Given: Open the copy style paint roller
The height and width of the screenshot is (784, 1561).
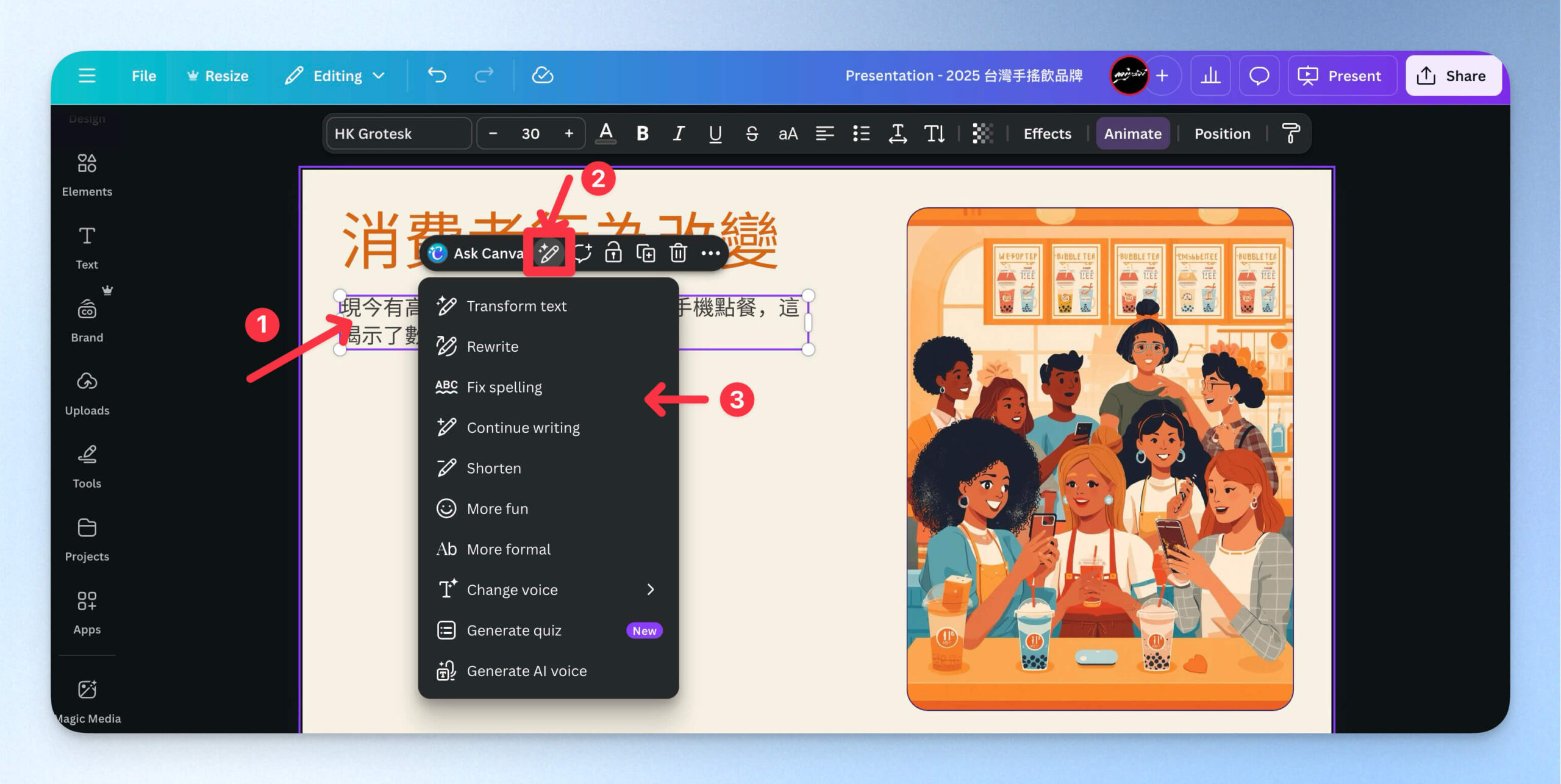Looking at the screenshot, I should pos(1290,134).
